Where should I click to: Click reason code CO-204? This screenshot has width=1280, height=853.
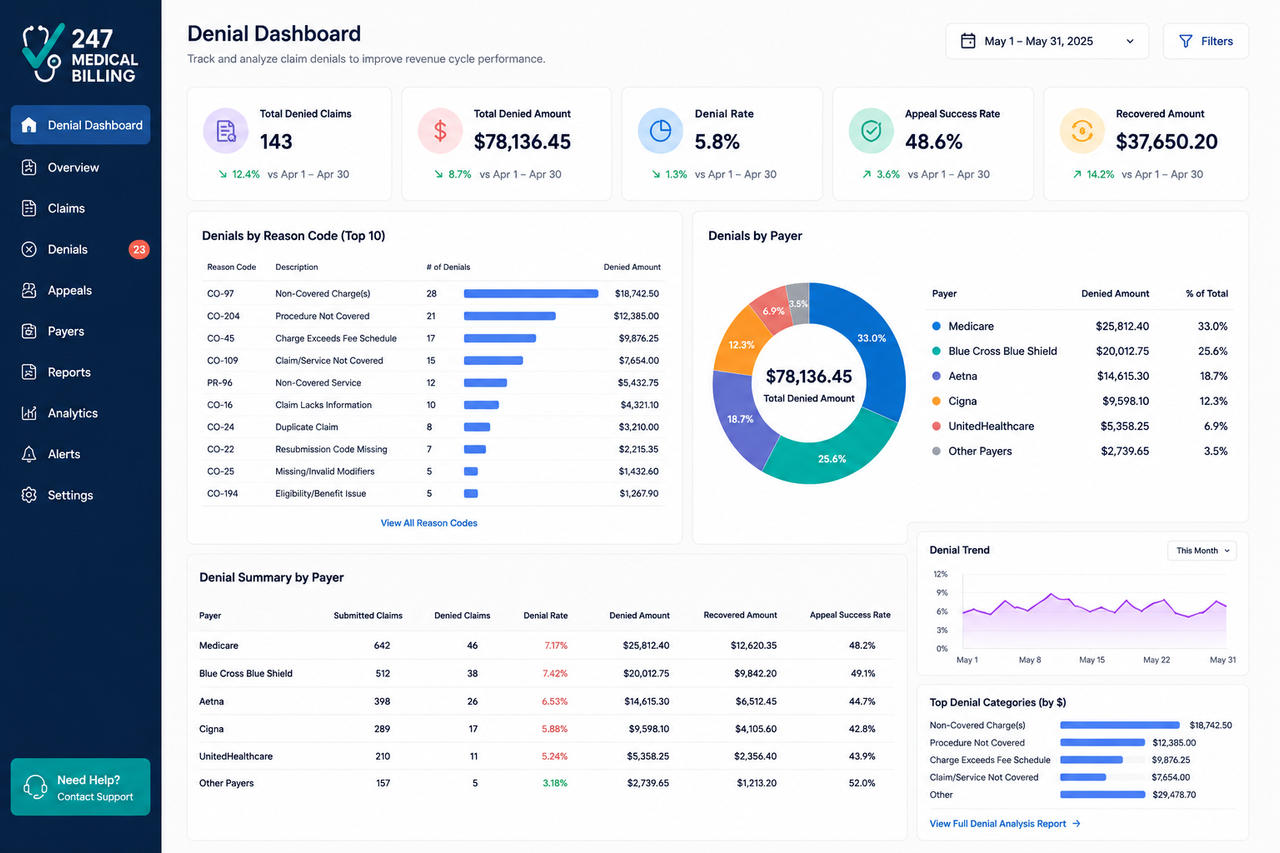(223, 316)
